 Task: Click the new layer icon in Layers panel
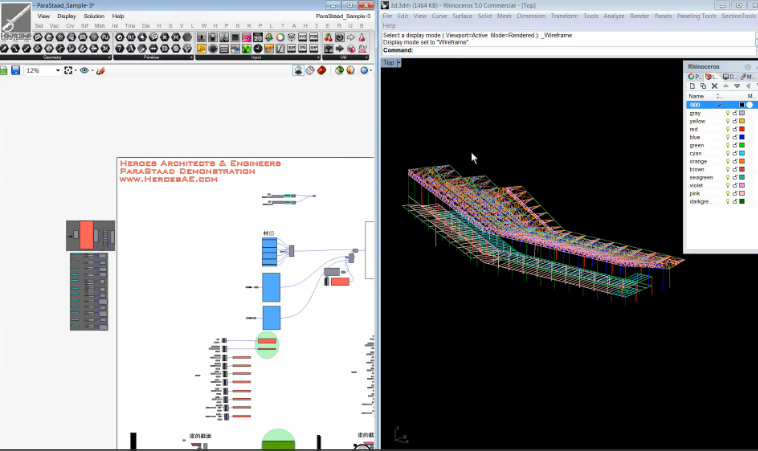point(691,87)
